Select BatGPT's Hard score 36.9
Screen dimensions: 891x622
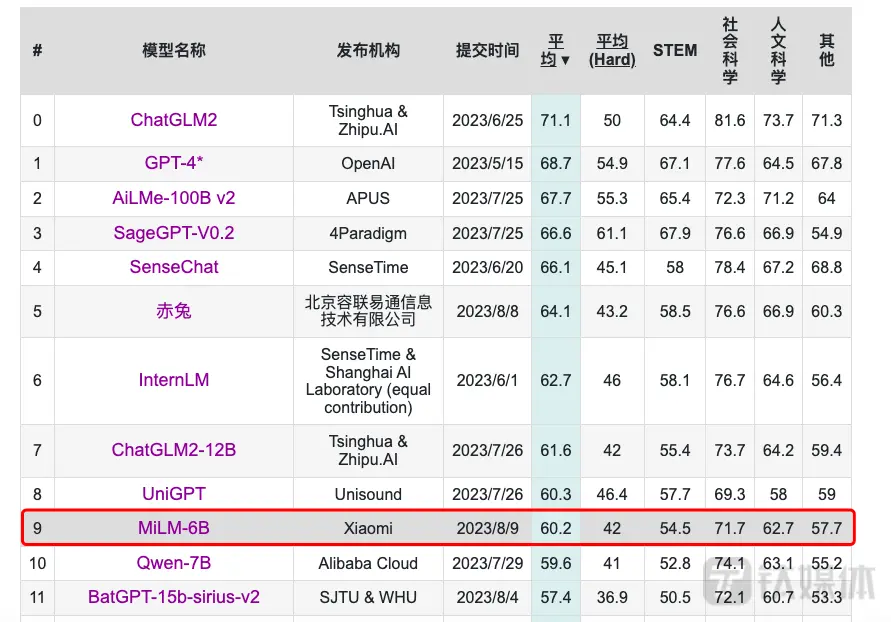tap(612, 598)
